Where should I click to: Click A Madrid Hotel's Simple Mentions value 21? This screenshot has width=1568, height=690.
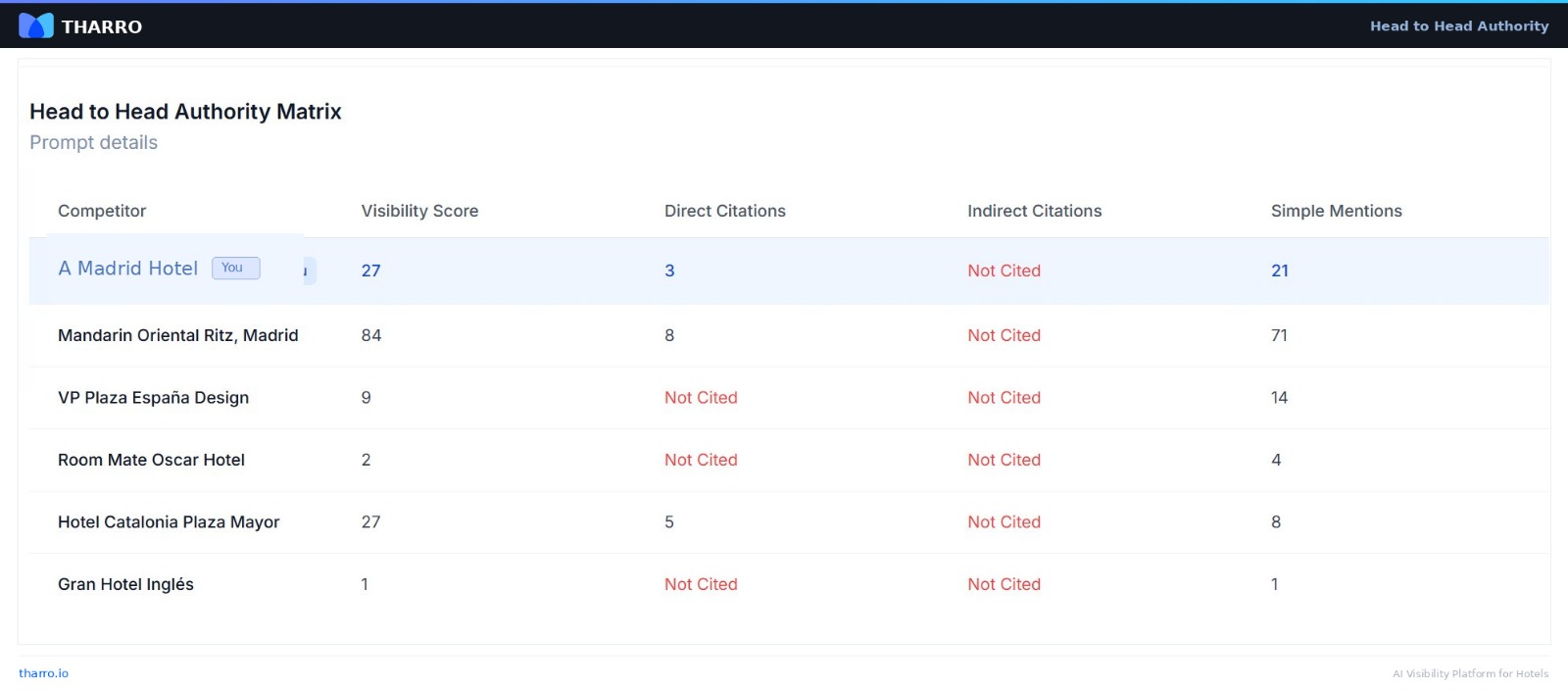pos(1279,271)
